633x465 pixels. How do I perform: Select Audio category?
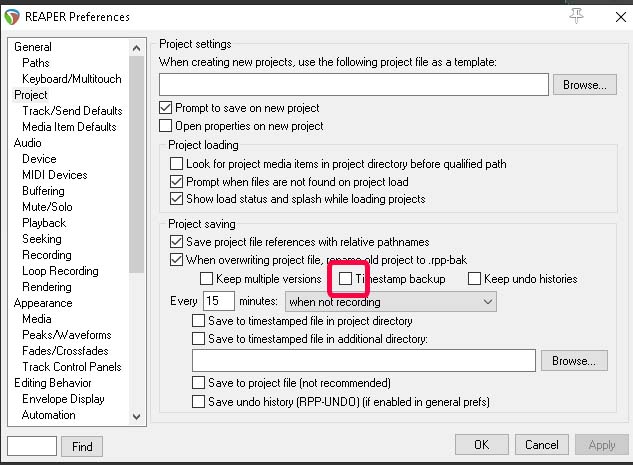click(x=27, y=143)
